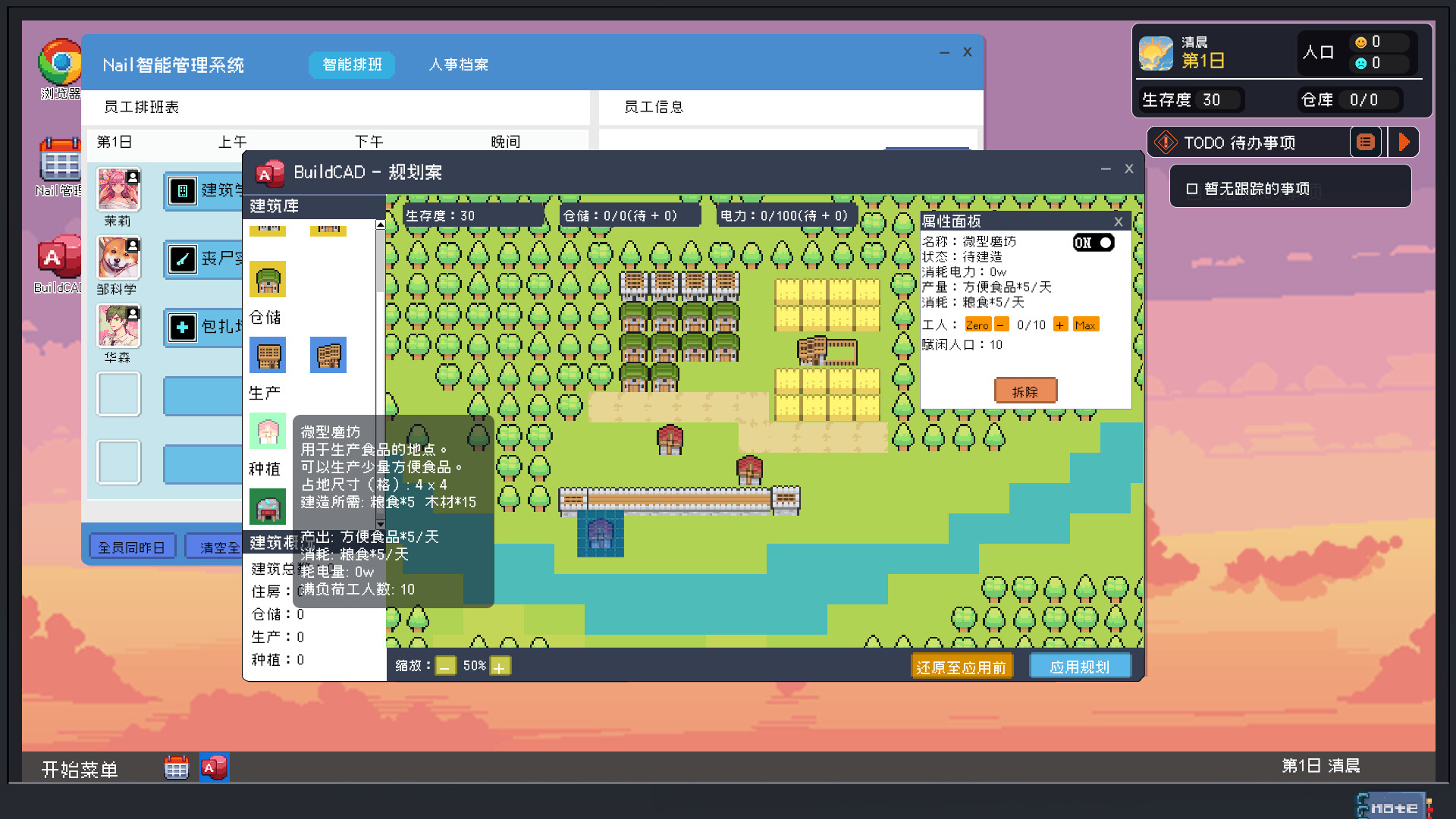Switch to the 人事档案 tab
The height and width of the screenshot is (819, 1456).
458,65
